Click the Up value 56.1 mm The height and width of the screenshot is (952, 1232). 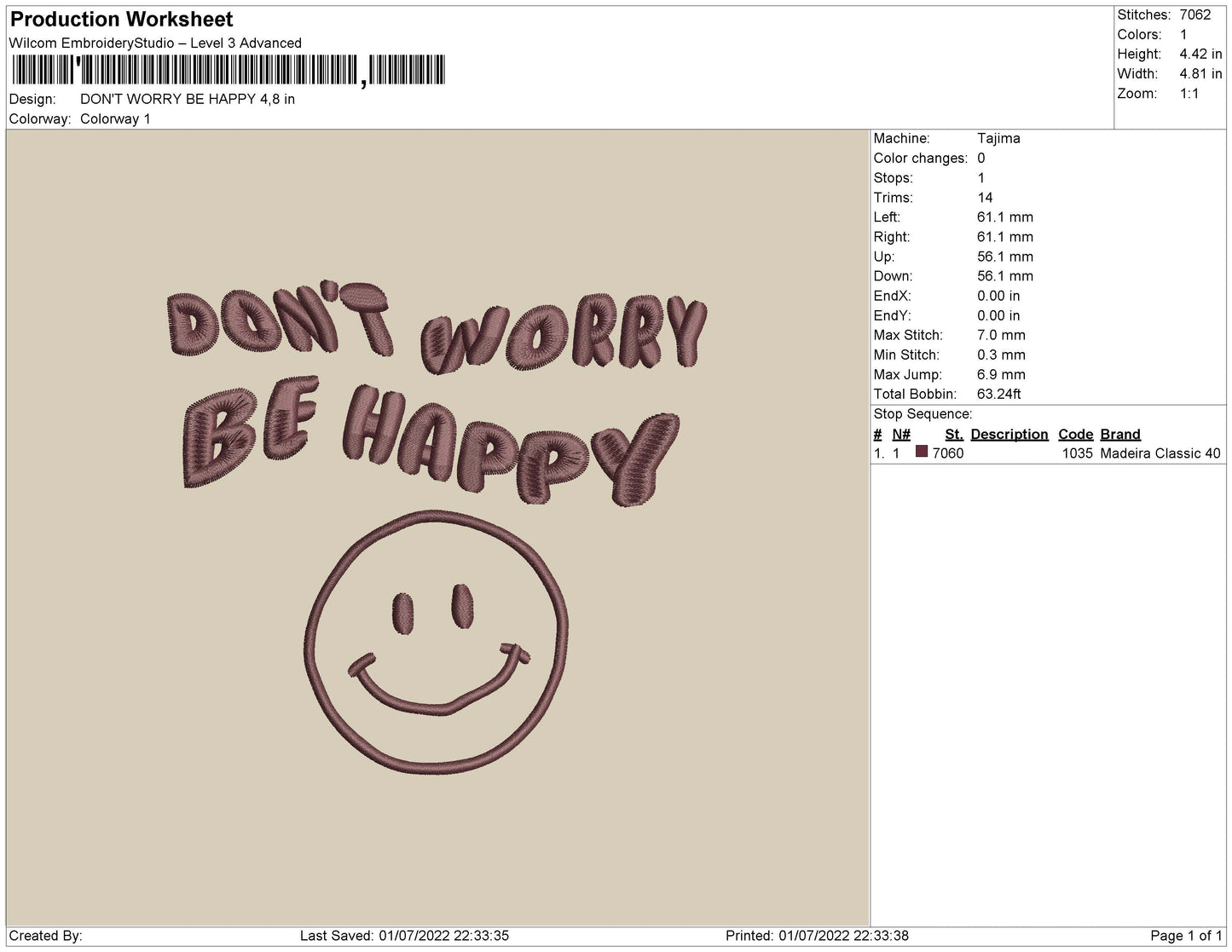pyautogui.click(x=1005, y=256)
